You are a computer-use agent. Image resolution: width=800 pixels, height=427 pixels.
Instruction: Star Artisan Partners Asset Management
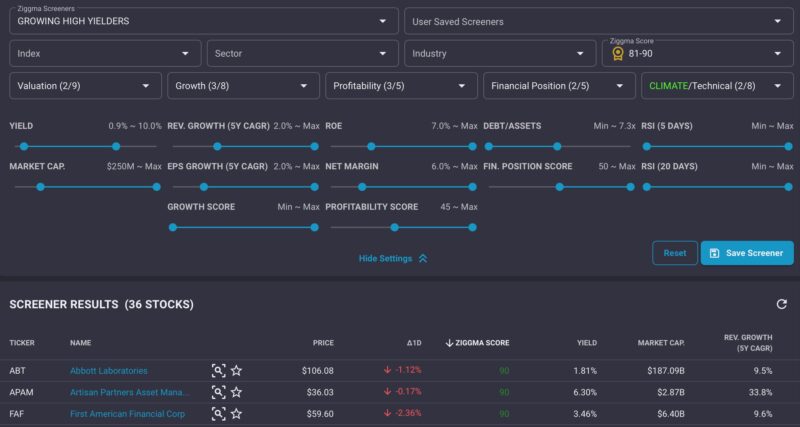236,392
